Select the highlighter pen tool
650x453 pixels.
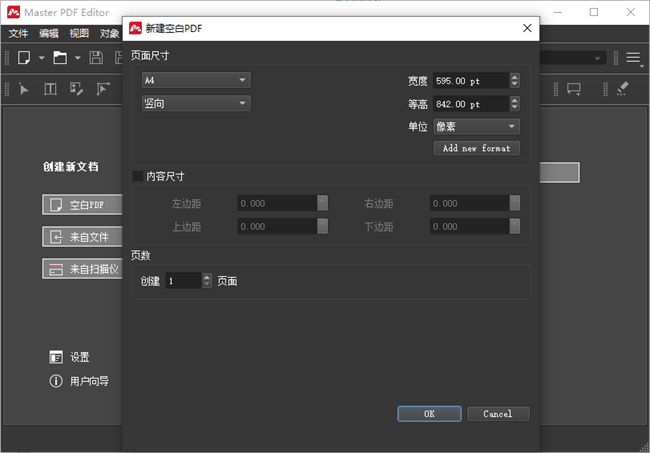click(x=623, y=88)
